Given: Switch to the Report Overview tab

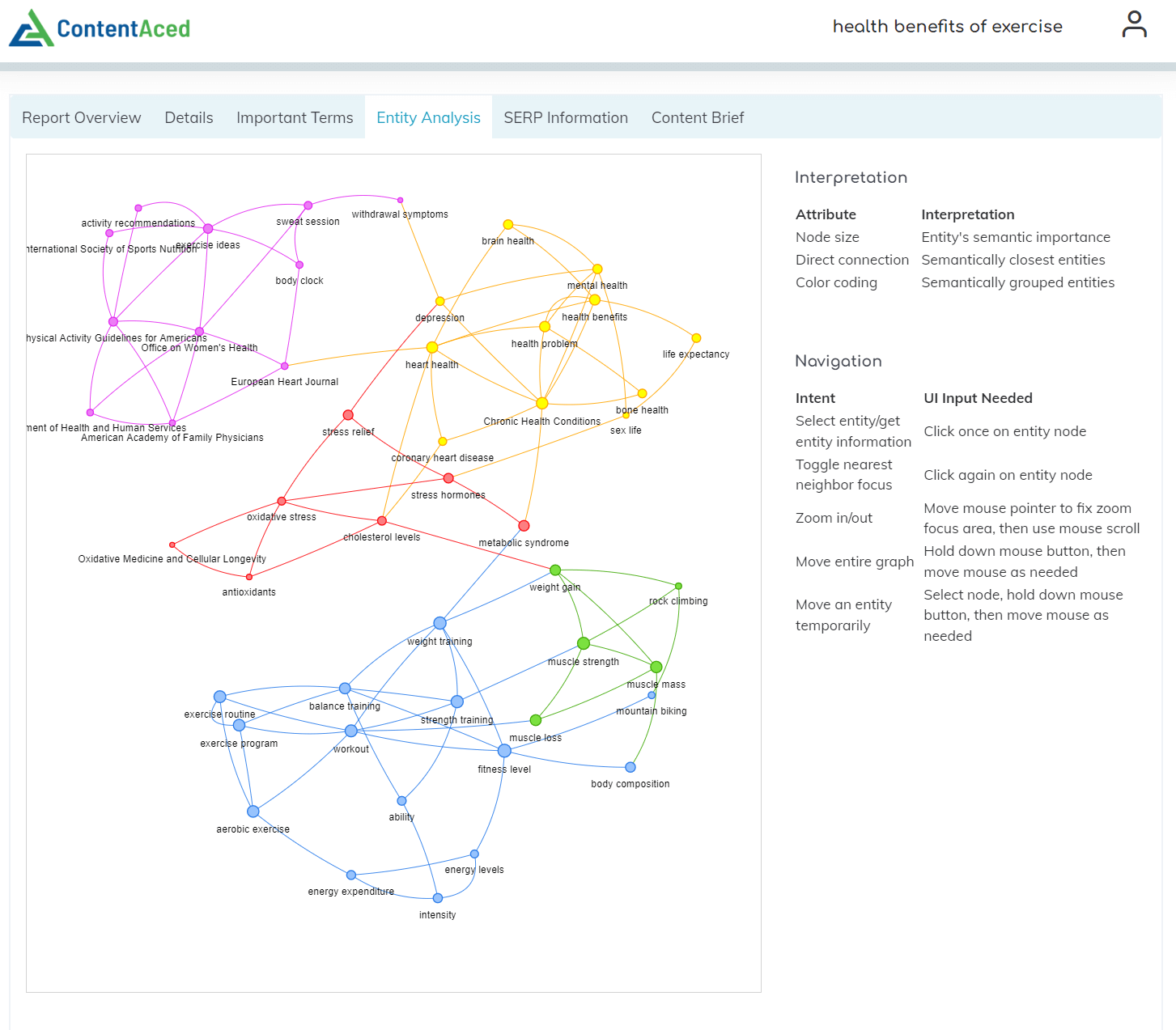Looking at the screenshot, I should coord(82,117).
